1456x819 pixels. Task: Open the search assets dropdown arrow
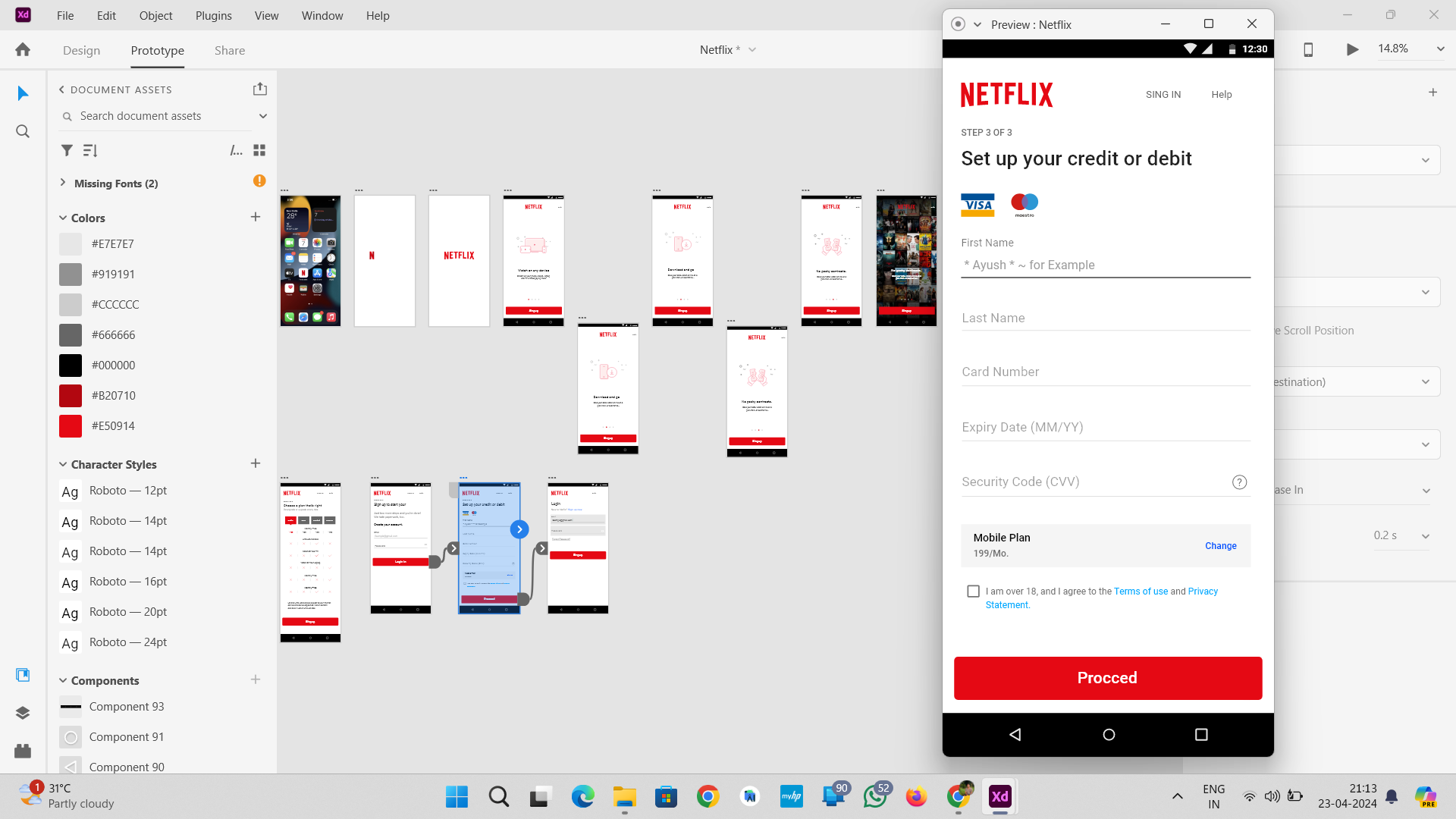point(263,116)
